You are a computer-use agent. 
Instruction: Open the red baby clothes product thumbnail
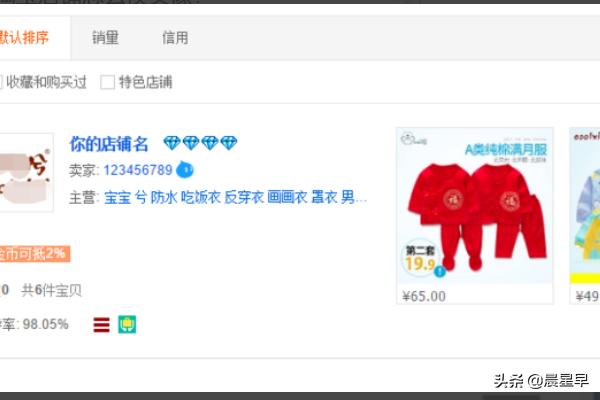[x=475, y=216]
